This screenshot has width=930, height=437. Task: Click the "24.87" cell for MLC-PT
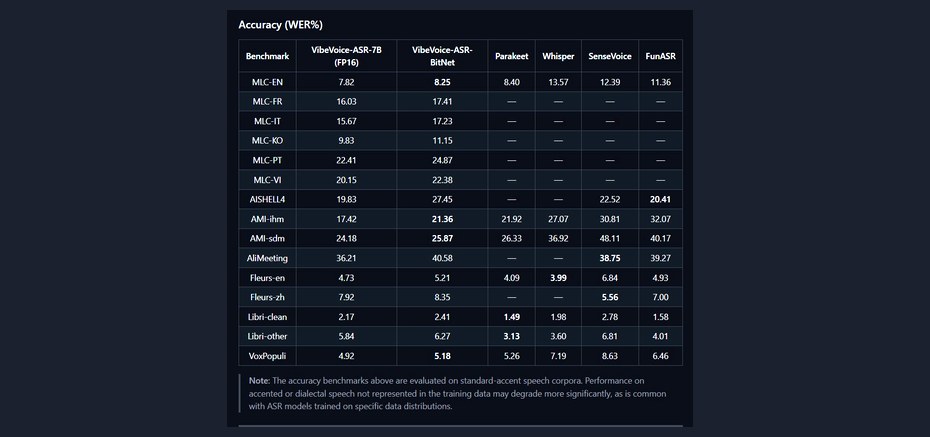[x=442, y=160]
